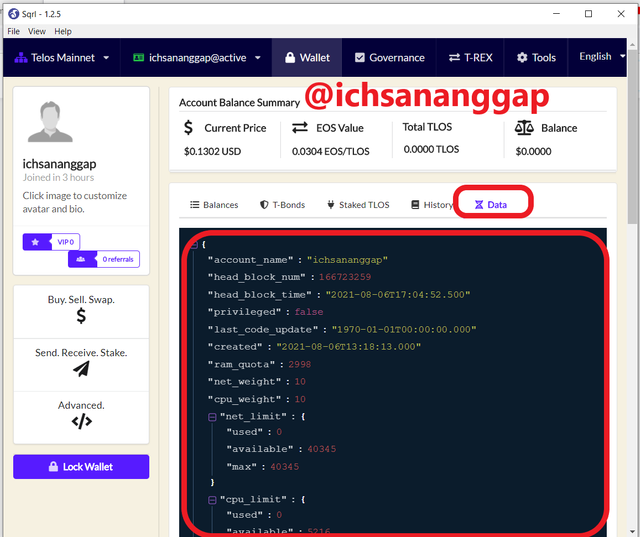640x537 pixels.
Task: Click the exchange arrows EOS Value icon
Action: [x=300, y=128]
